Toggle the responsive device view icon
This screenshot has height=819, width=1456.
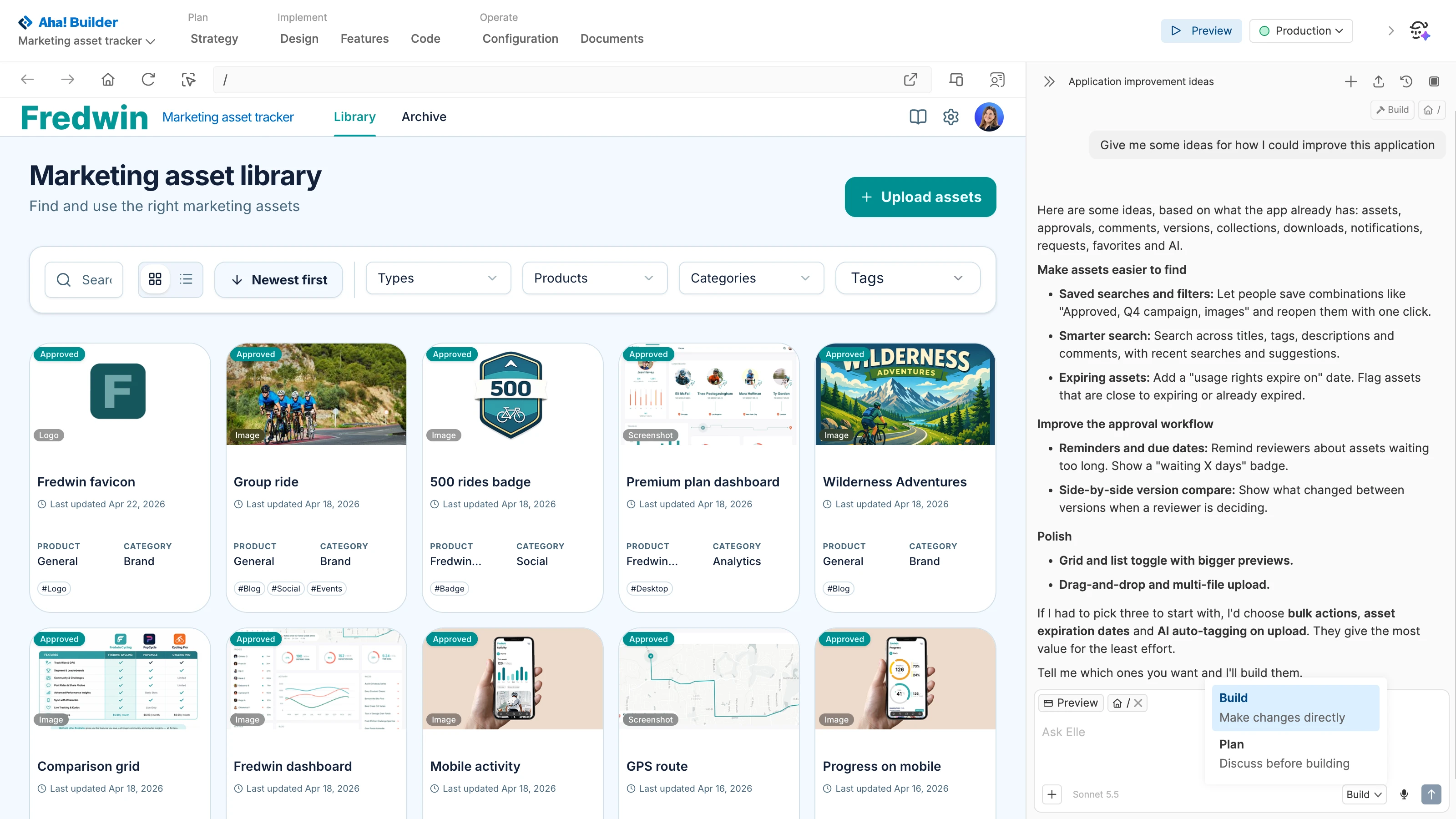click(956, 80)
